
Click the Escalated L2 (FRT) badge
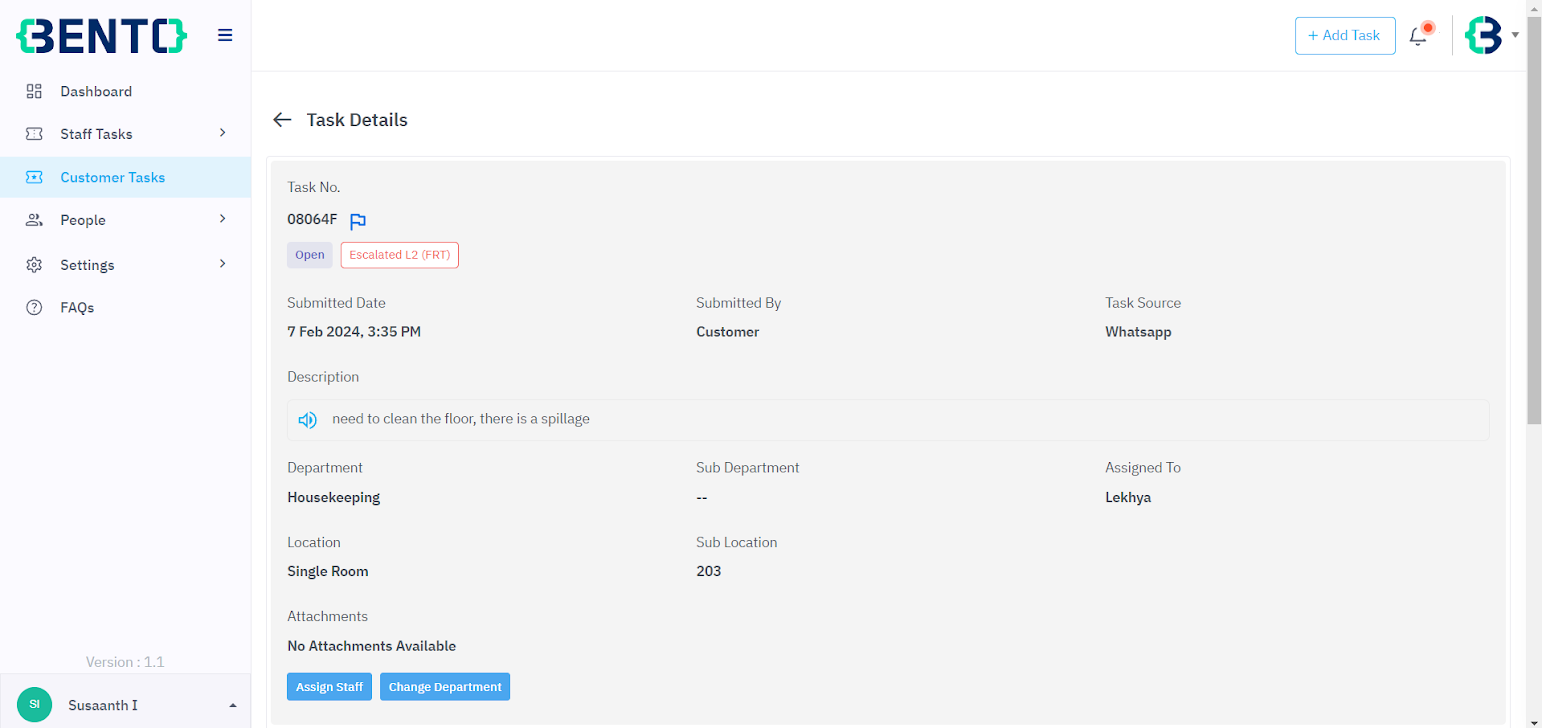[400, 255]
